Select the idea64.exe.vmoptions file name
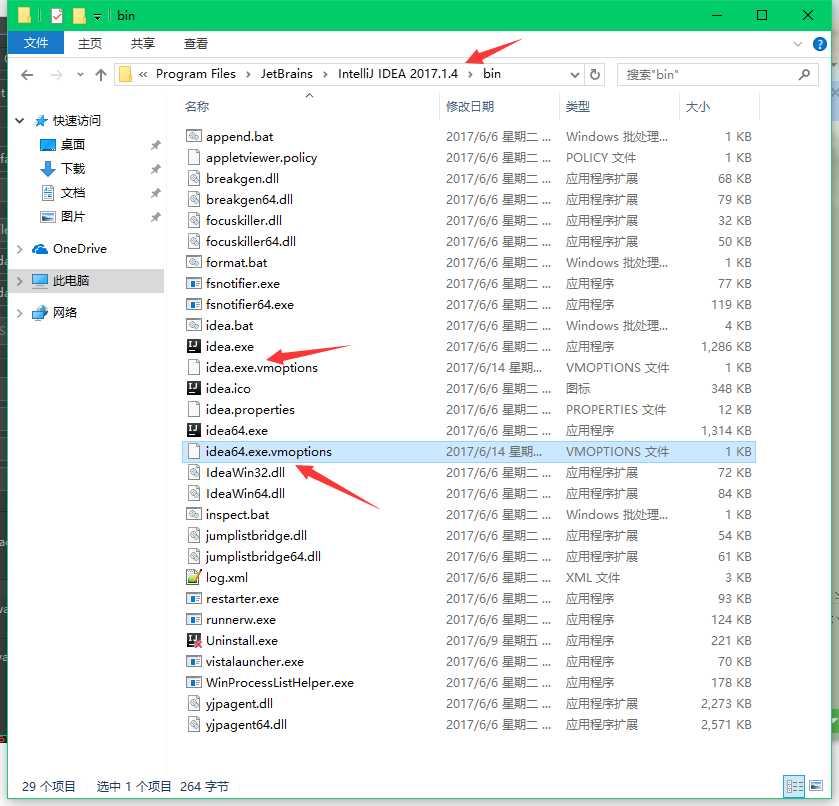This screenshot has height=806, width=839. [269, 452]
